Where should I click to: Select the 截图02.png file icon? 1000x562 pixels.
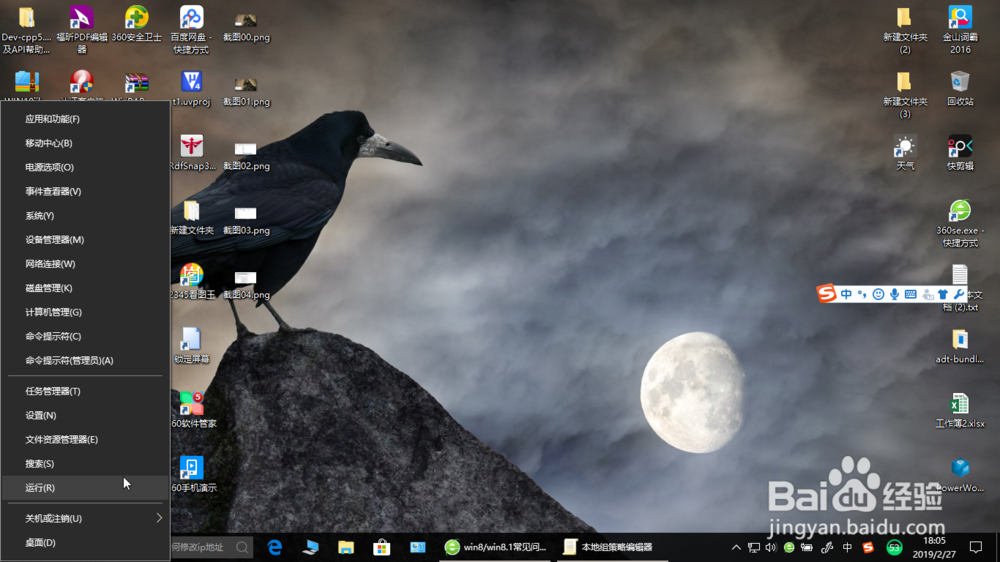point(246,155)
